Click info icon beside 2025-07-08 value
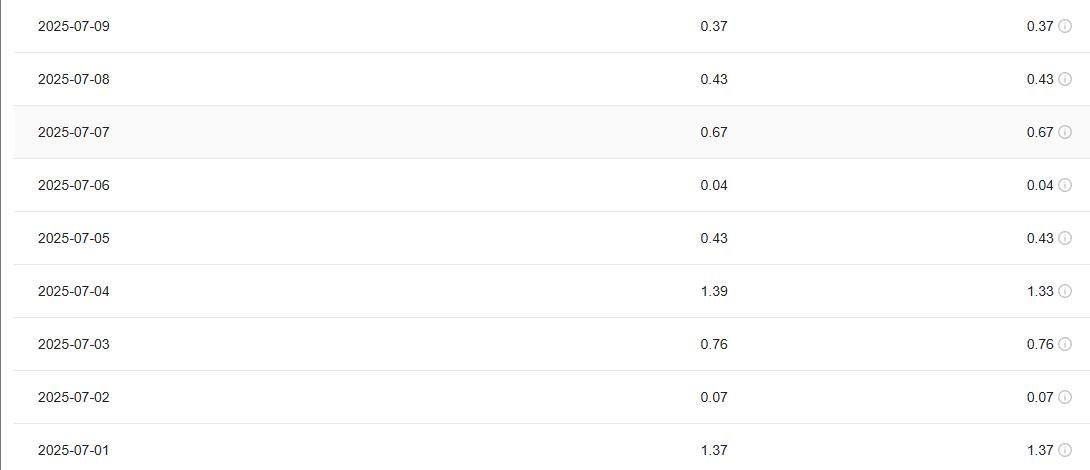The image size is (1090, 470). point(1064,79)
